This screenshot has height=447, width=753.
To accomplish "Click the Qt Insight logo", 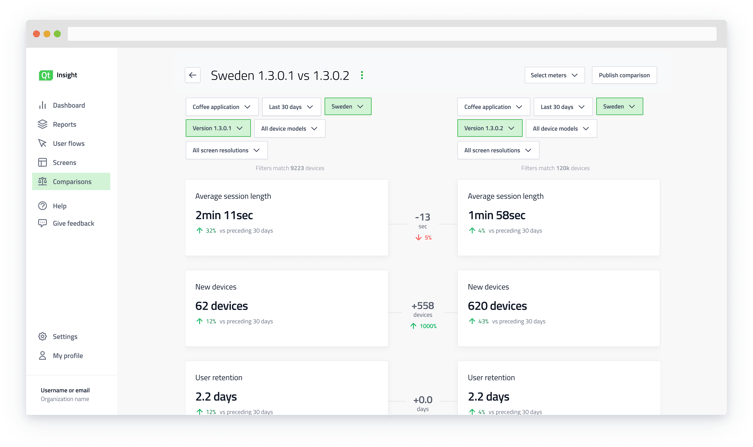I will click(46, 75).
